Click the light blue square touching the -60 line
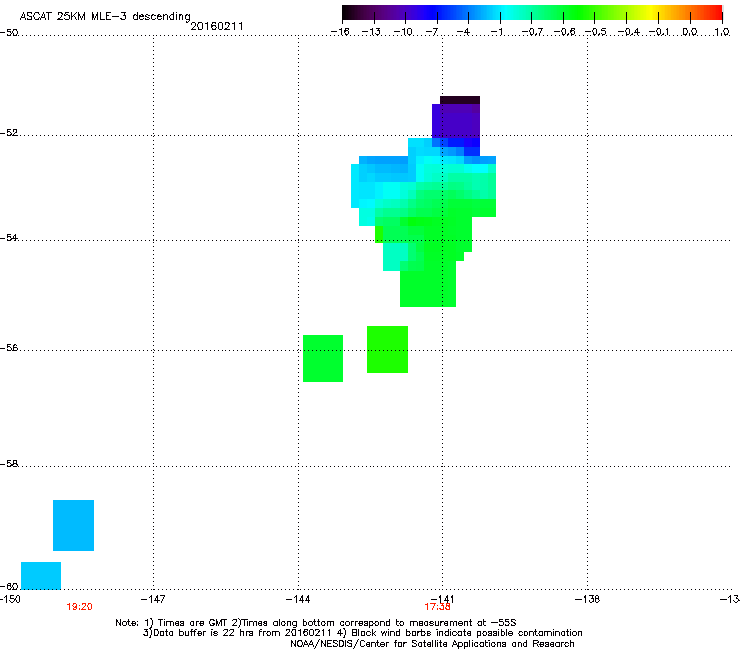This screenshot has width=740, height=650. pos(41,575)
